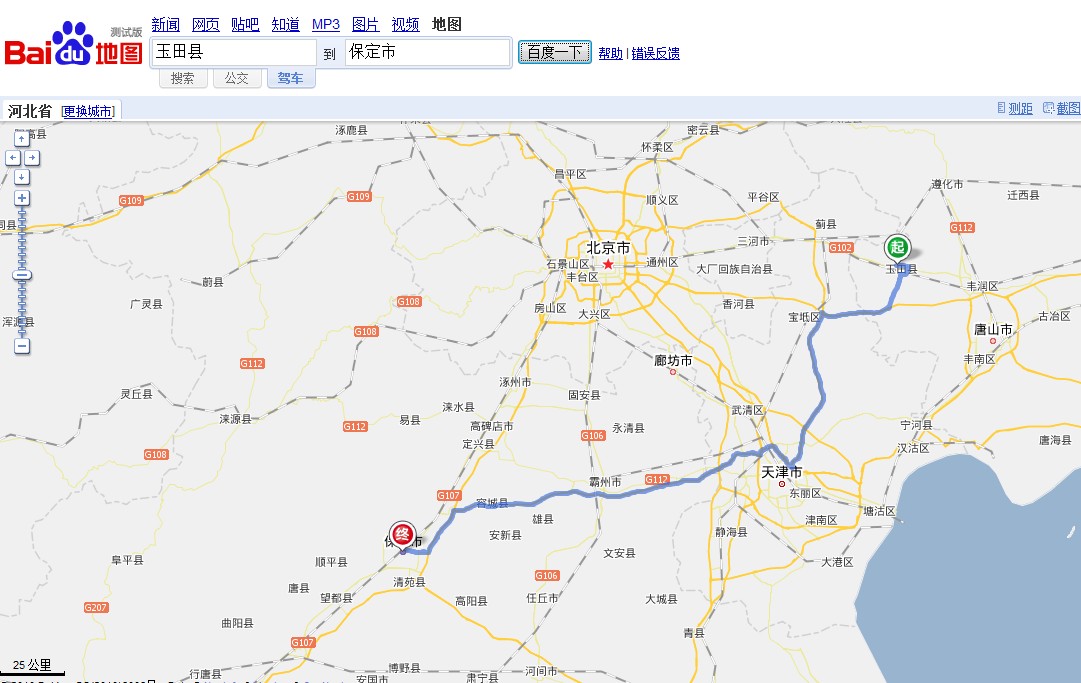This screenshot has width=1081, height=683.
Task: Click the pan up arrow on map
Action: point(22,139)
